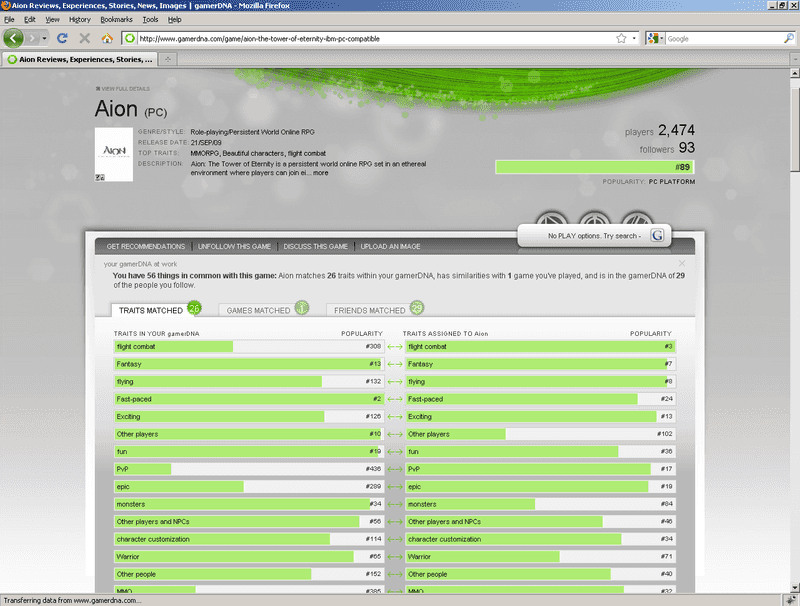
Task: Open the History menu
Action: pos(80,19)
